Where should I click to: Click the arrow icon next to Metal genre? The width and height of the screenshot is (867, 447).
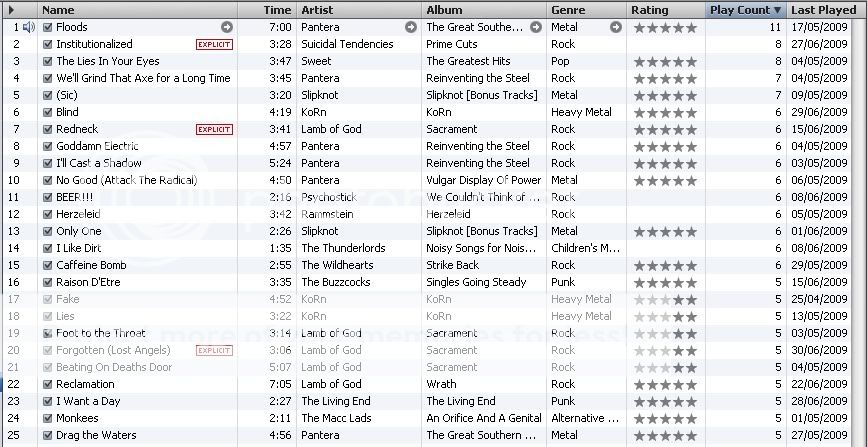[x=616, y=27]
